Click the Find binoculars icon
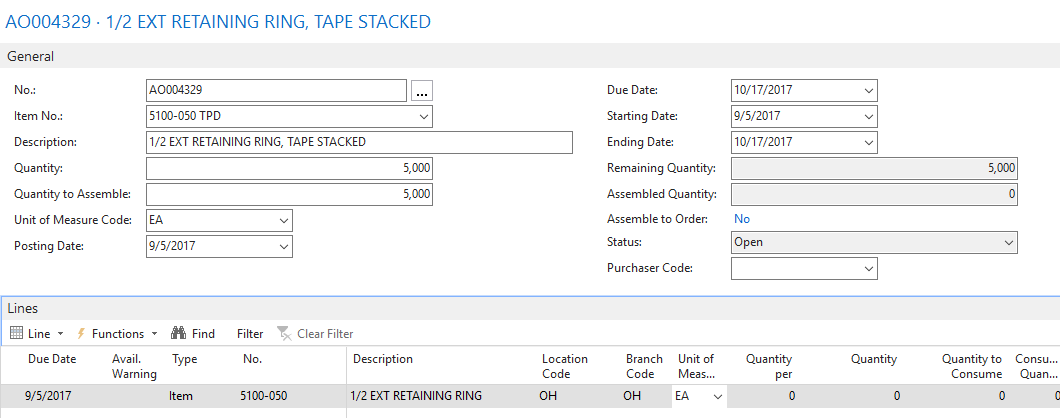The height and width of the screenshot is (418, 1060). coord(178,333)
